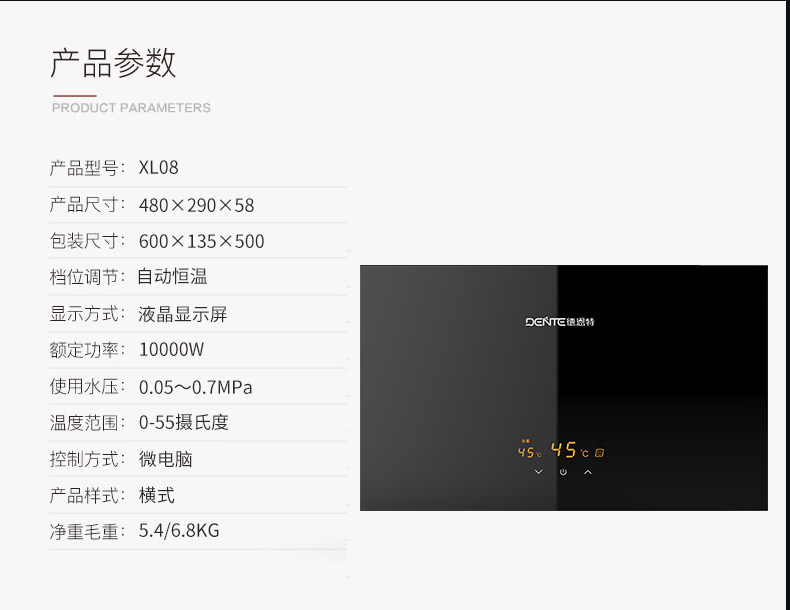Click the 480×290×58 product size value

(196, 205)
